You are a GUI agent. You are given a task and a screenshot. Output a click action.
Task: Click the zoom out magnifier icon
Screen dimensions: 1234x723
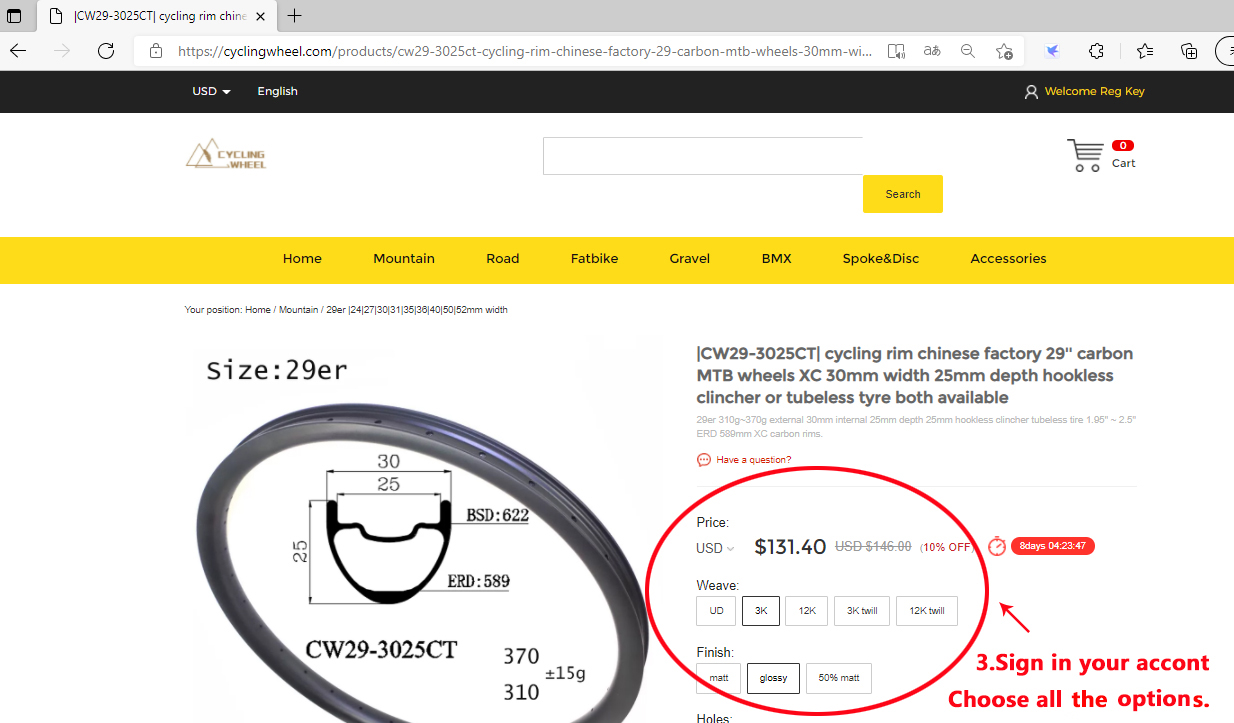pyautogui.click(x=968, y=51)
